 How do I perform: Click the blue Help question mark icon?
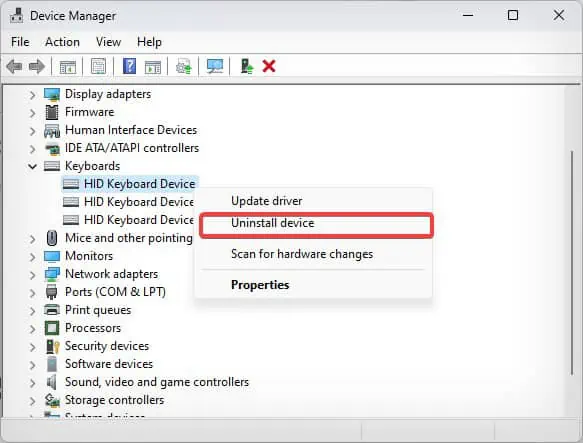(x=129, y=67)
